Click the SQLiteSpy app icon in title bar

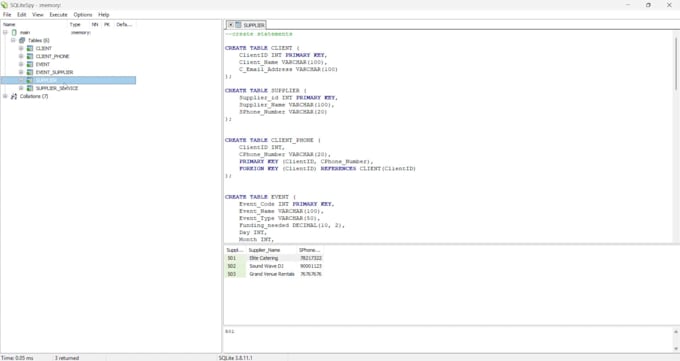click(x=5, y=5)
